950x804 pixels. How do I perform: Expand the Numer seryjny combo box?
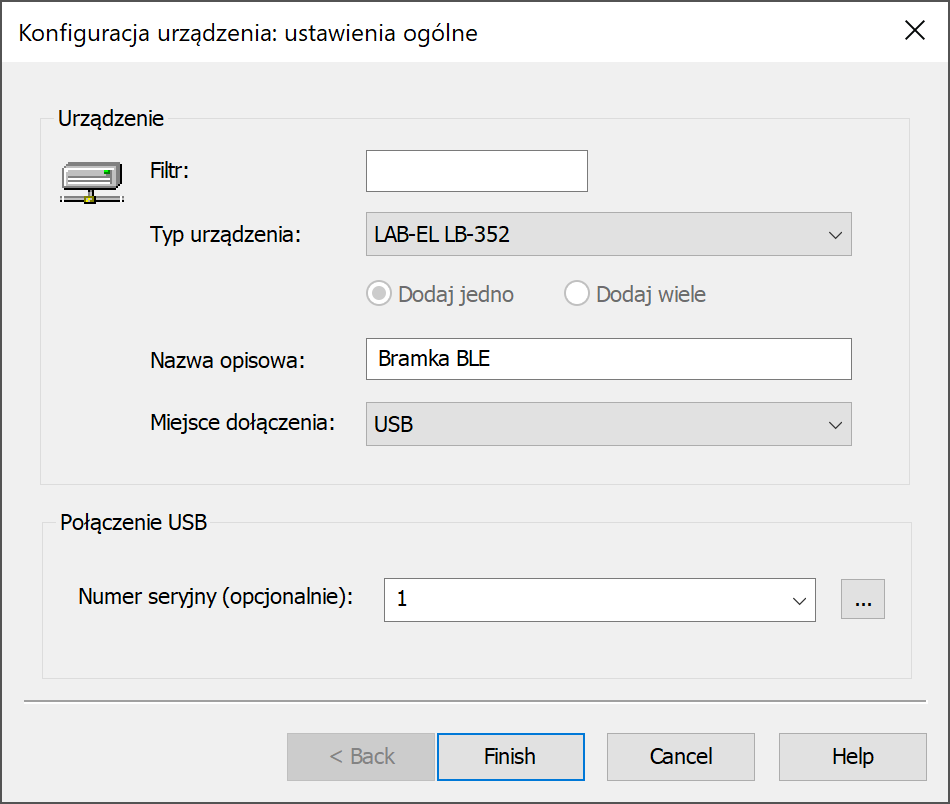[x=799, y=600]
